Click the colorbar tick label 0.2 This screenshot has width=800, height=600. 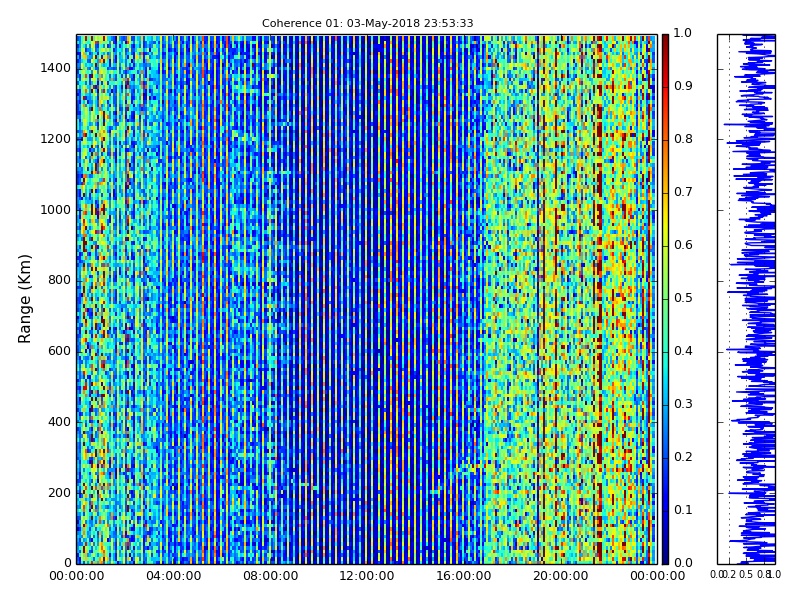pyautogui.click(x=683, y=457)
